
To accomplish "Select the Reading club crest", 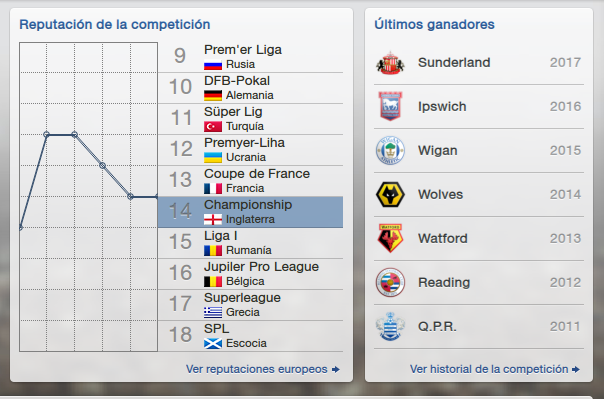I will click(390, 283).
